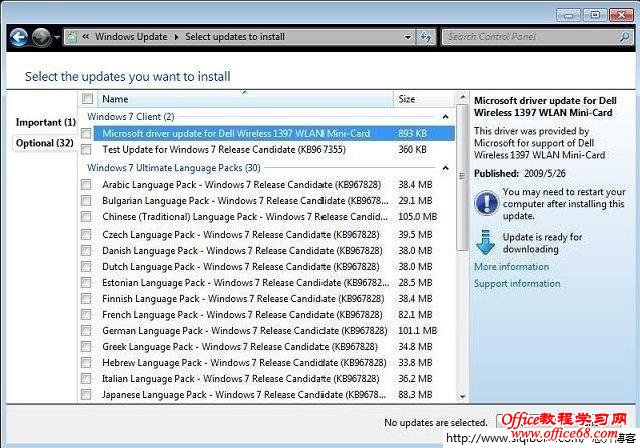Check the Greek Language Pack checkbox
Screen dimensions: 640x448
[x=86, y=346]
